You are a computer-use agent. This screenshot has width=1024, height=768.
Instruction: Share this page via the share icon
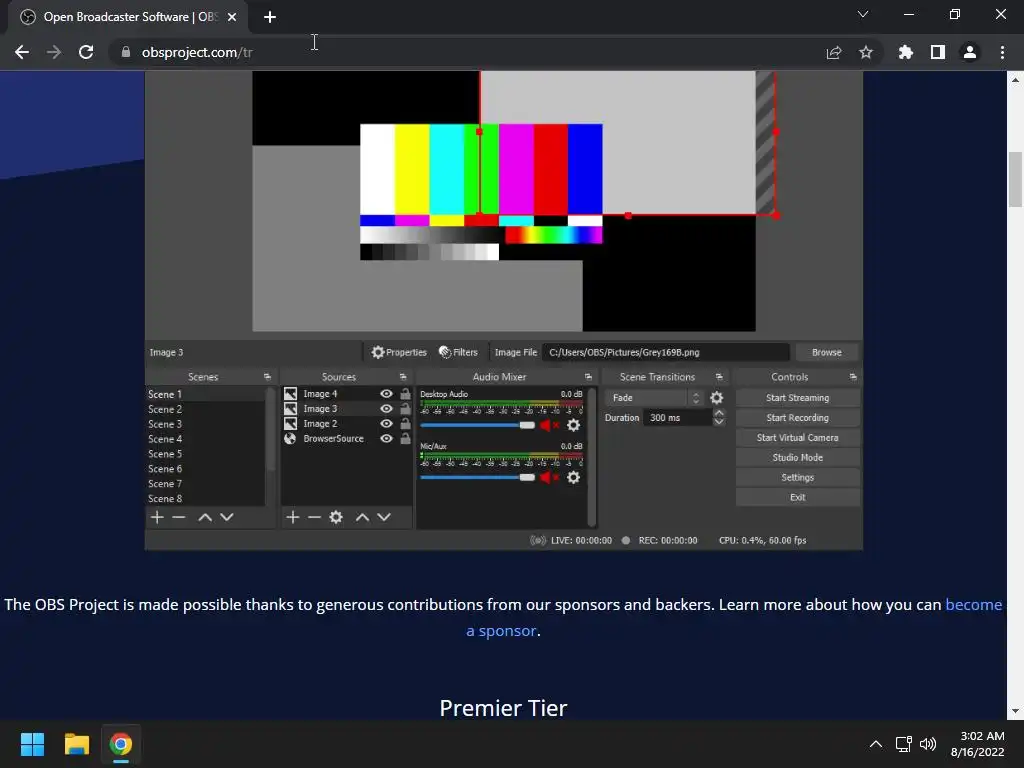(833, 53)
